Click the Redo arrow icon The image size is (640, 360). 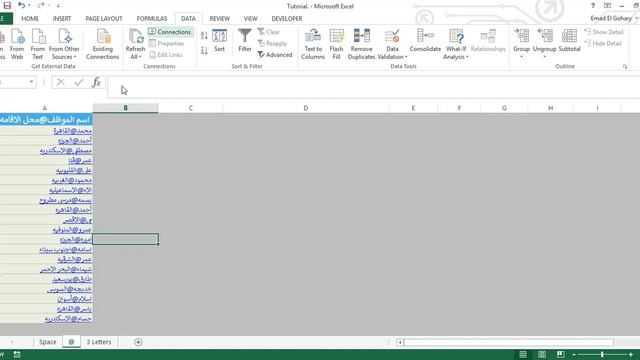(41, 5)
